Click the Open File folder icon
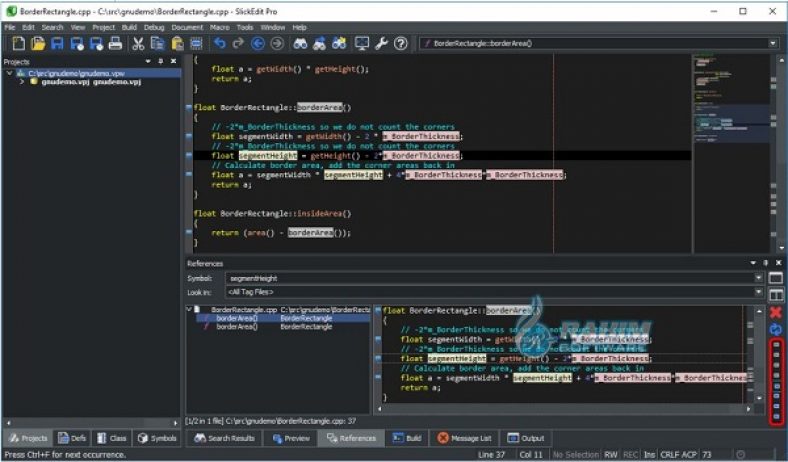788x462 pixels. point(36,44)
